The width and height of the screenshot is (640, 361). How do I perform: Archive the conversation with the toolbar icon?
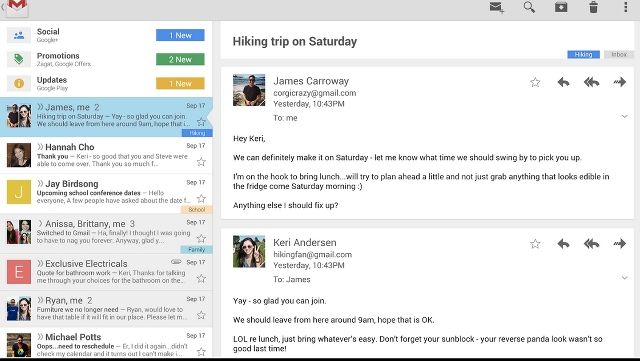[x=561, y=7]
